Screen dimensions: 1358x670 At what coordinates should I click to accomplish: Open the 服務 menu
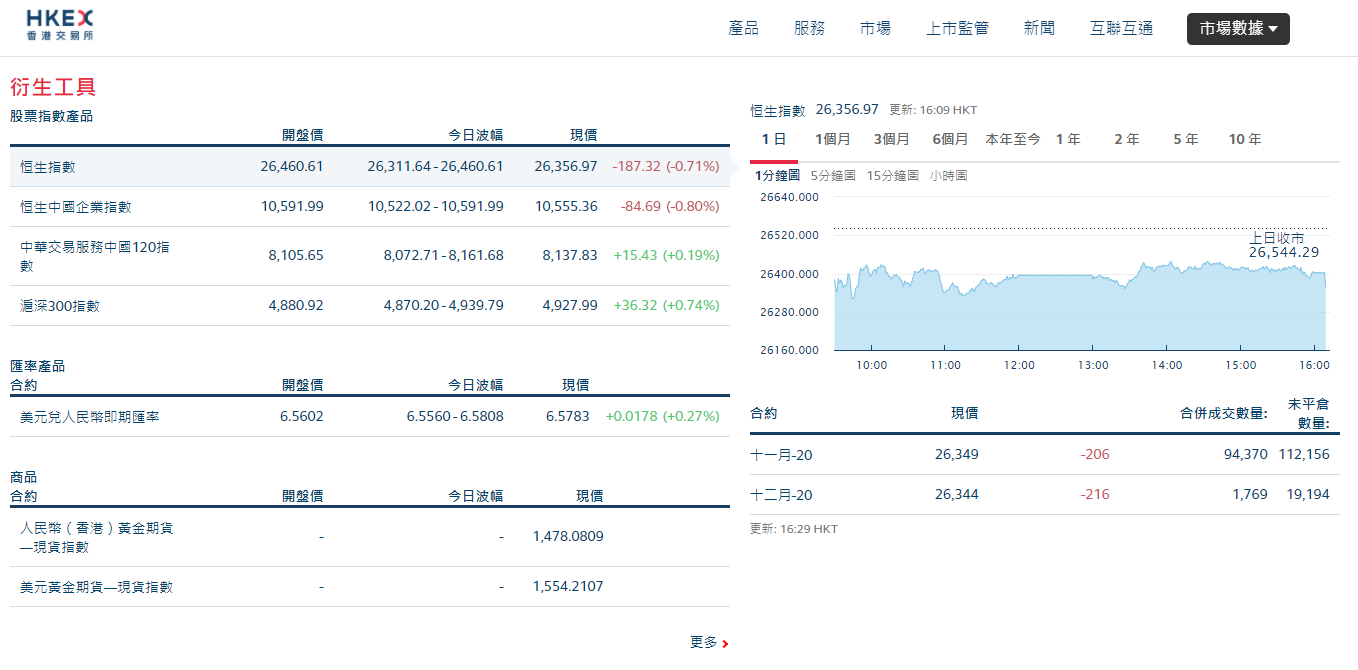[x=809, y=28]
